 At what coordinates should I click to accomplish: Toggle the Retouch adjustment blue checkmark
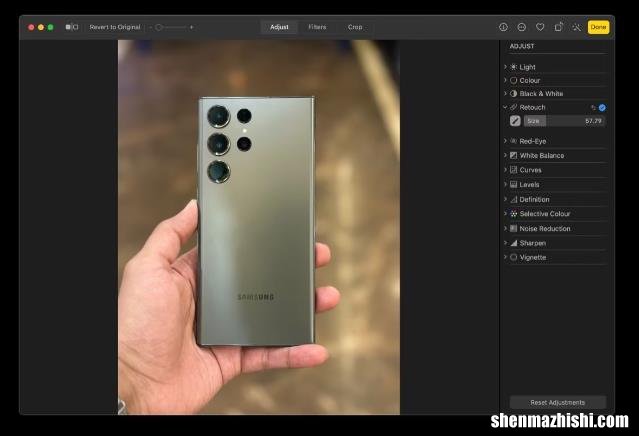click(602, 108)
